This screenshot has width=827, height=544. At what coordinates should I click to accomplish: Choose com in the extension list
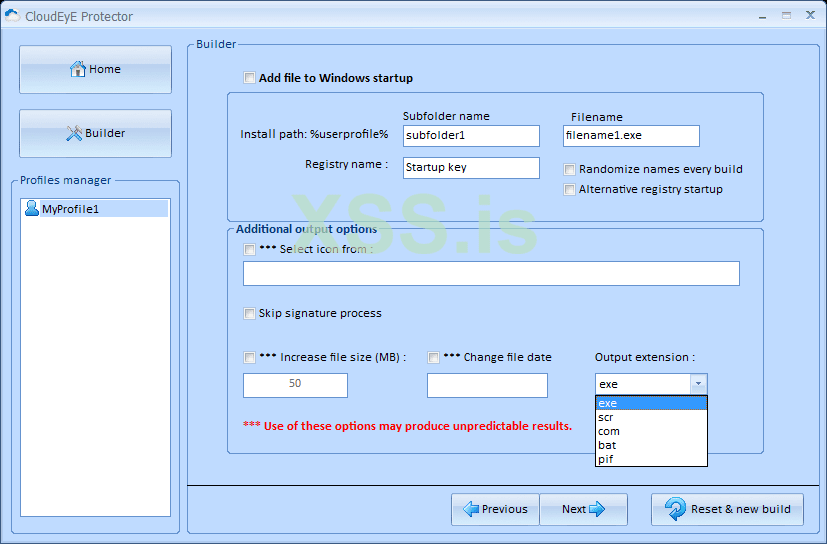[651, 432]
